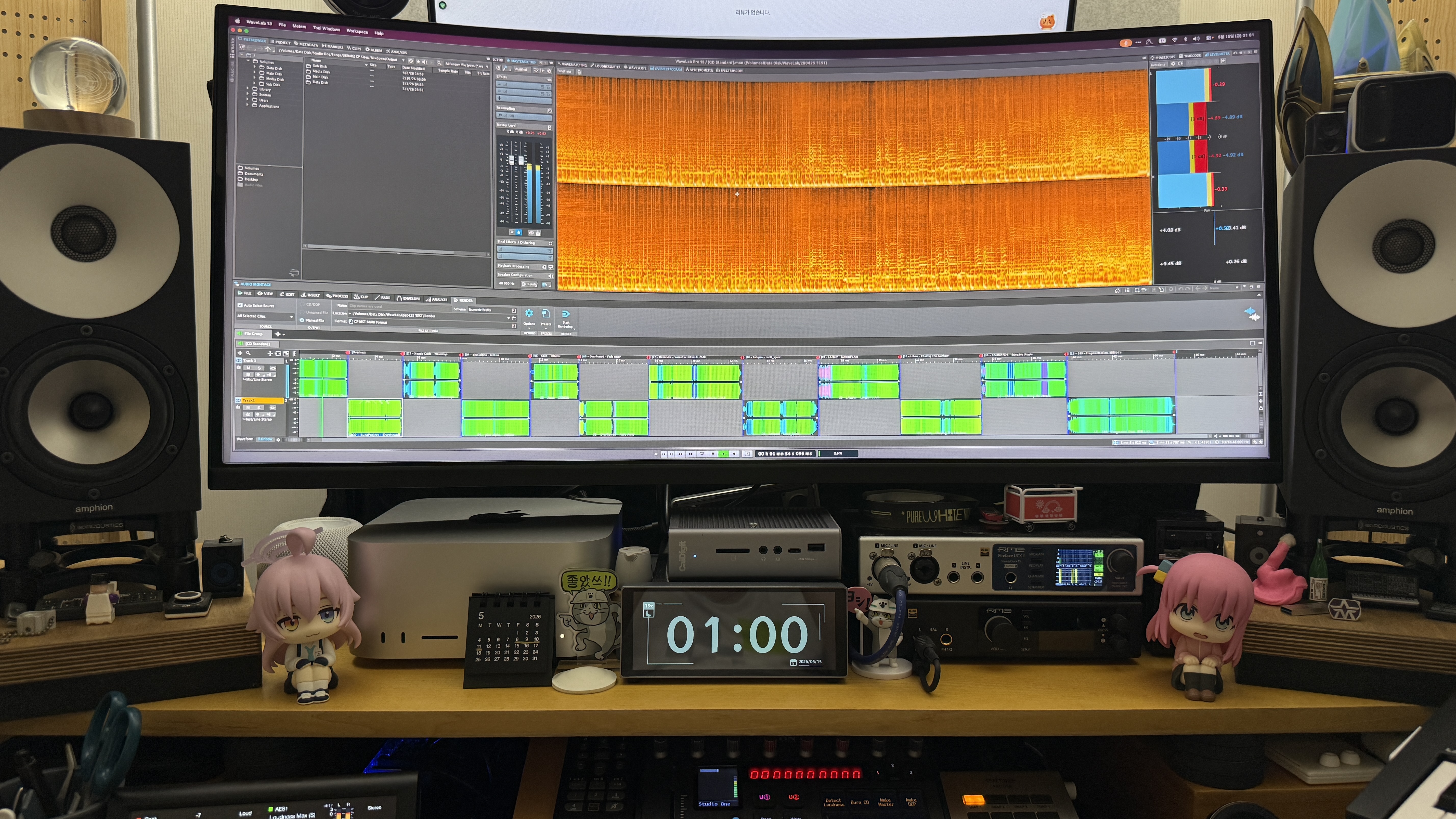The height and width of the screenshot is (819, 1456).
Task: Expand the Library folder in tree
Action: tap(248, 89)
